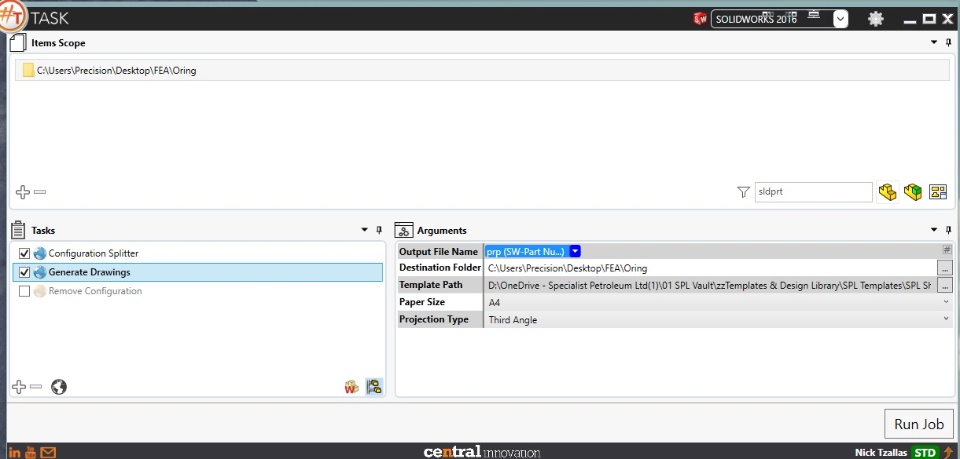Check the Remove Configuration checkbox
Viewport: 960px width, 459px height.
24,291
